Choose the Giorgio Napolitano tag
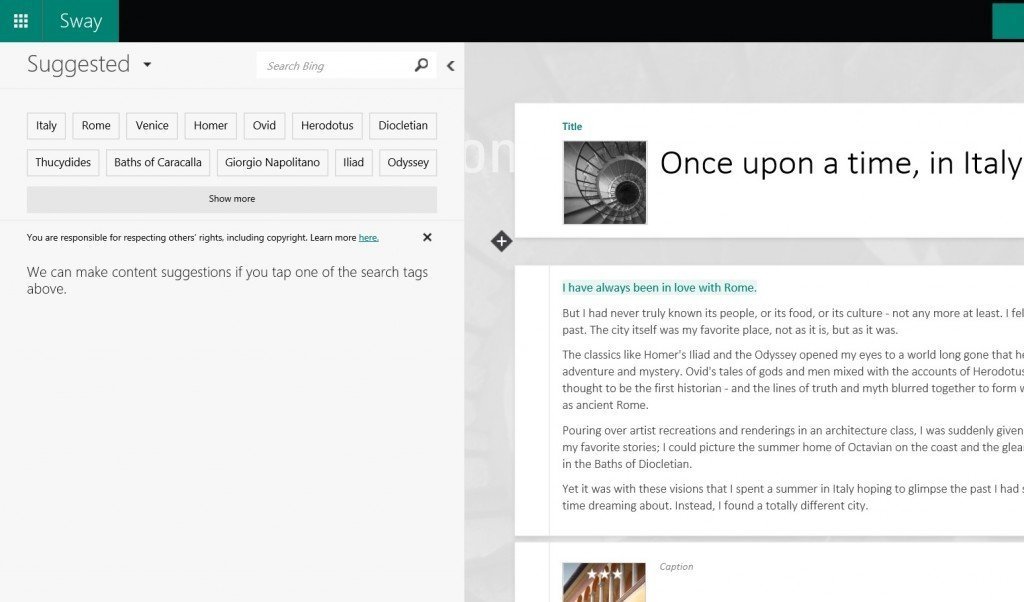 [272, 163]
